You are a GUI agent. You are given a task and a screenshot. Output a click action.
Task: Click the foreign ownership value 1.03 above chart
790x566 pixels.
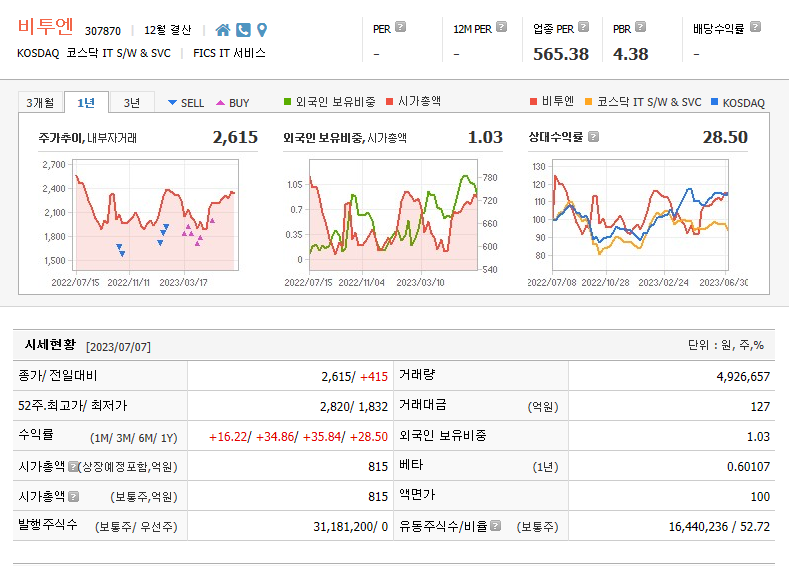tap(485, 137)
